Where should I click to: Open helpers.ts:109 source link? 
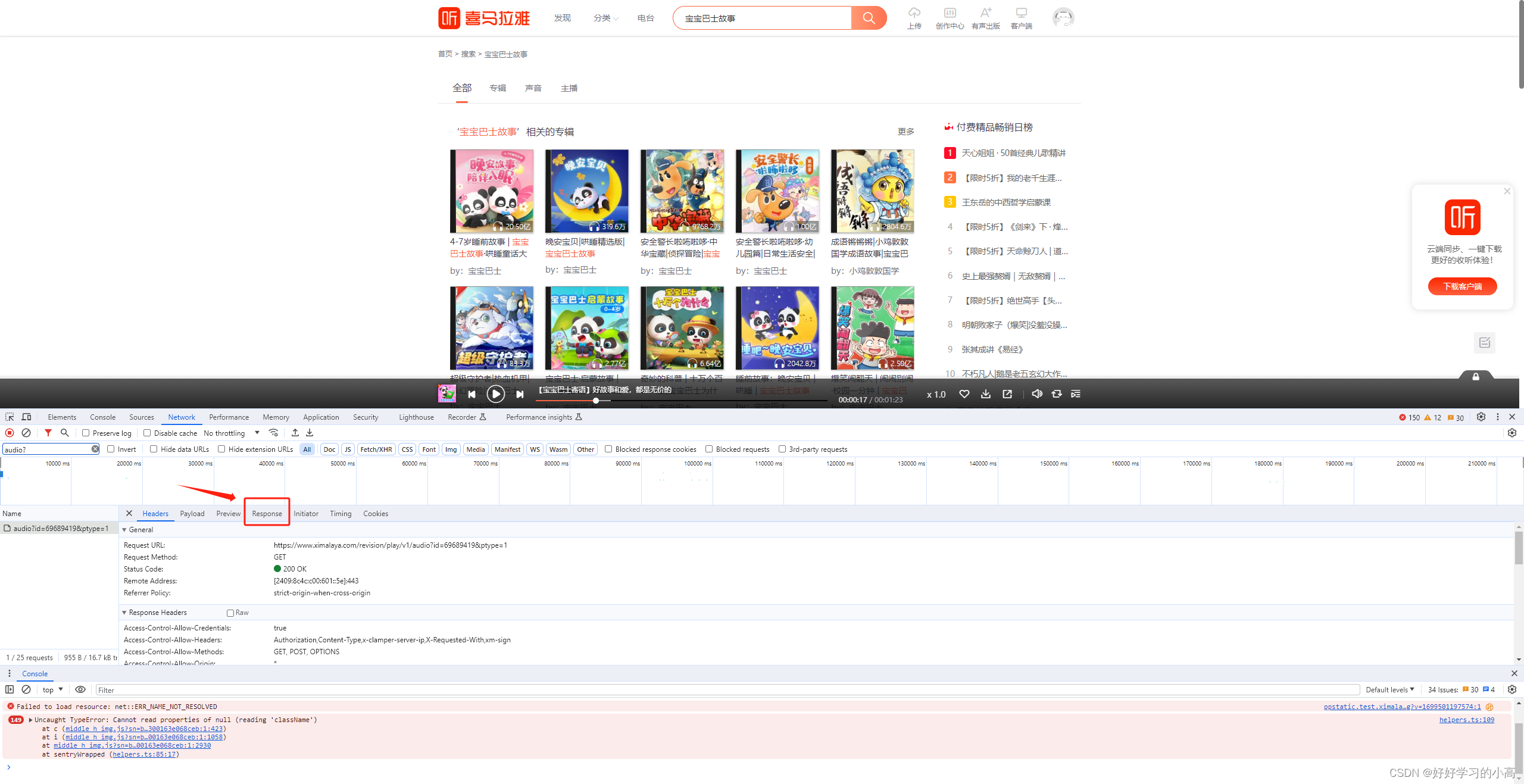[1467, 720]
